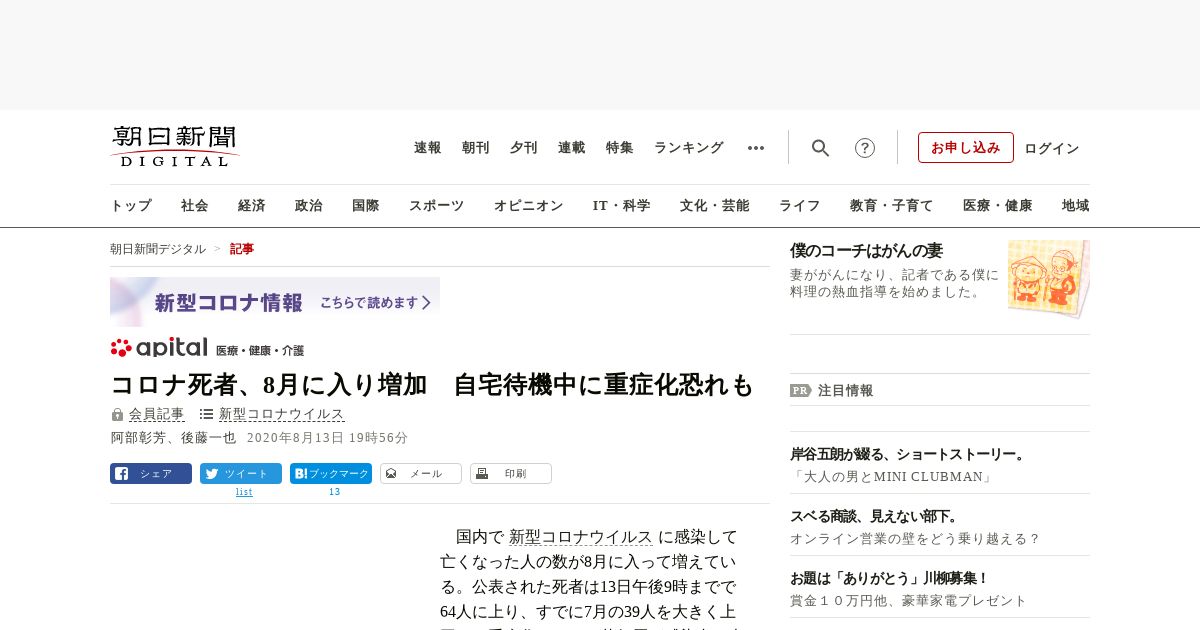
Task: Bookmark with Hatena ブックマーク button
Action: point(331,474)
